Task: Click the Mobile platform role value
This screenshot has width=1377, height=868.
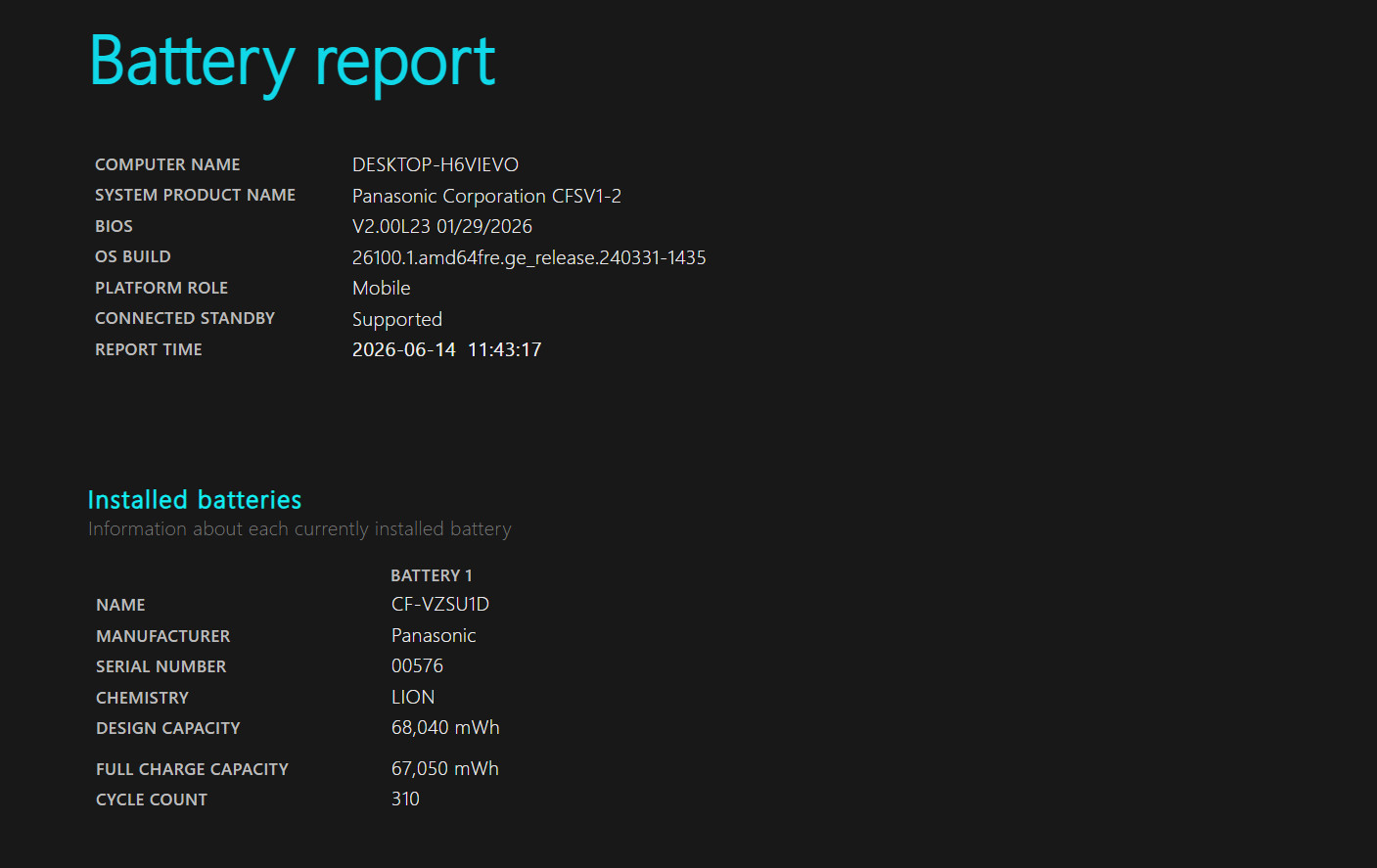Action: pyautogui.click(x=382, y=288)
